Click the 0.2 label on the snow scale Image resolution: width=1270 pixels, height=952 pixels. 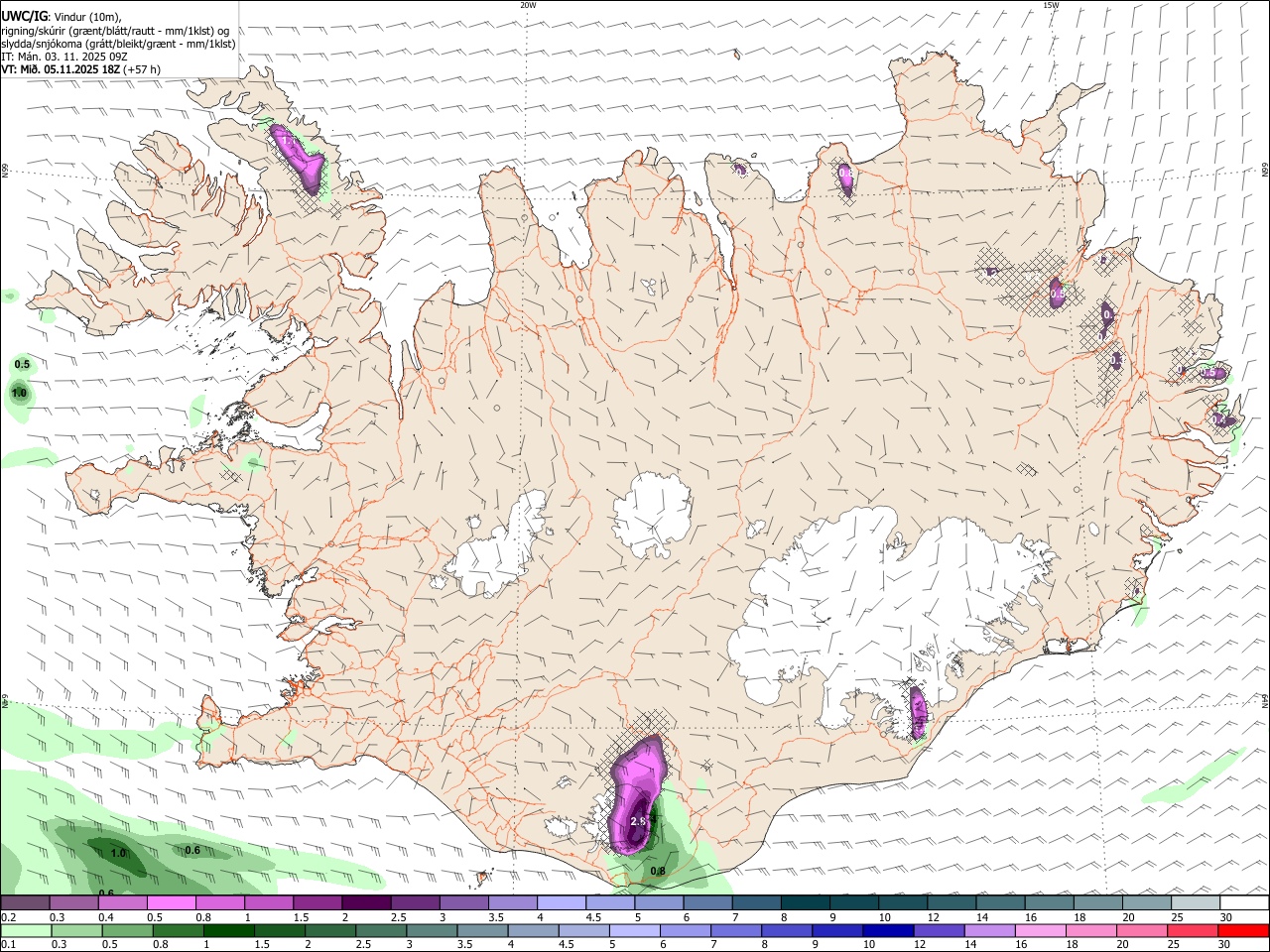8,917
